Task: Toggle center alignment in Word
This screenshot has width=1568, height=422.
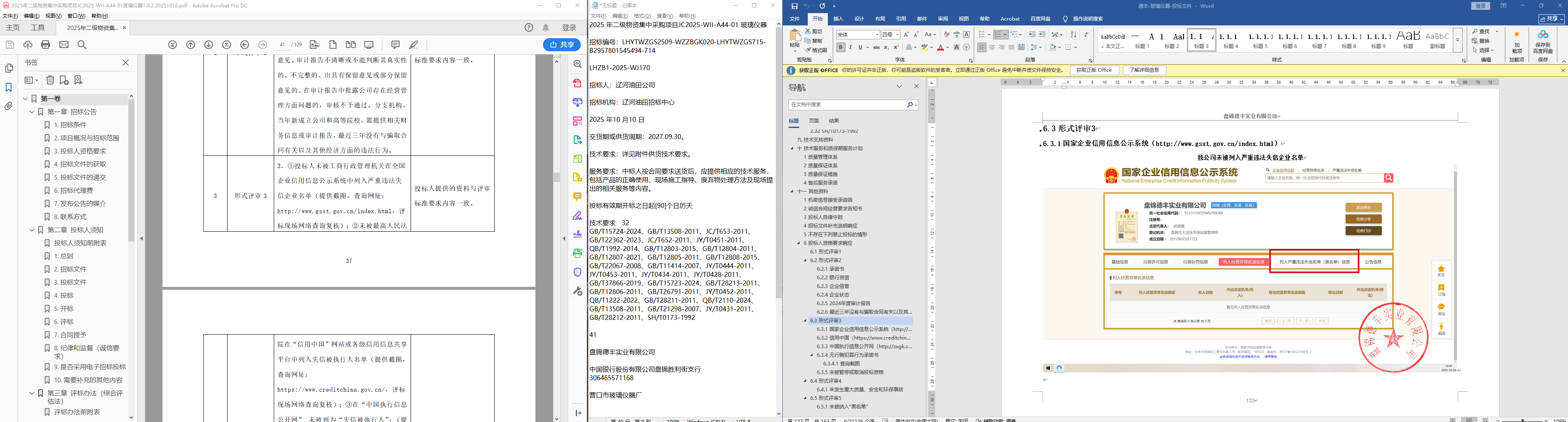Action: pos(991,48)
